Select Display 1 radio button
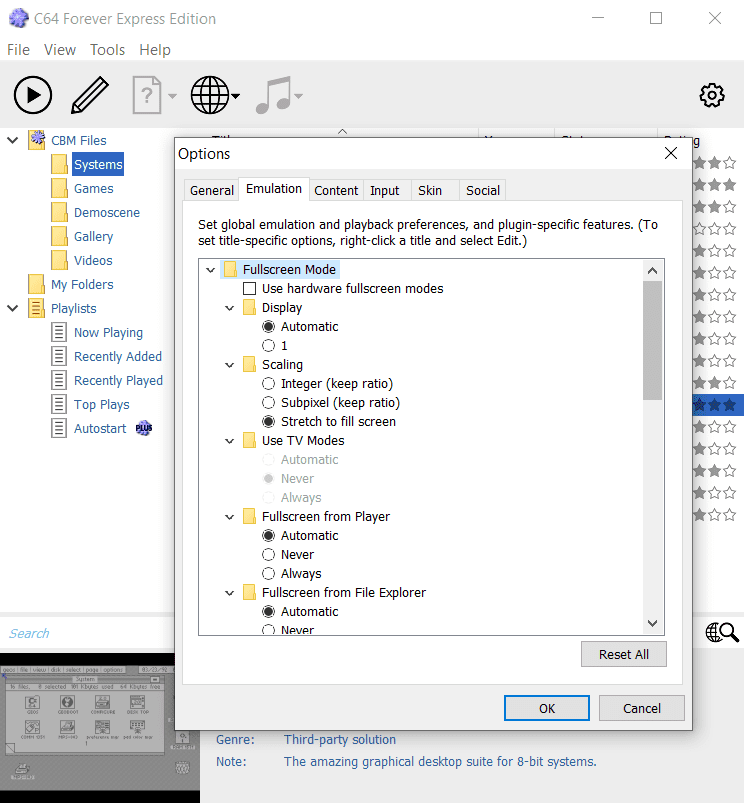744x803 pixels. point(268,346)
